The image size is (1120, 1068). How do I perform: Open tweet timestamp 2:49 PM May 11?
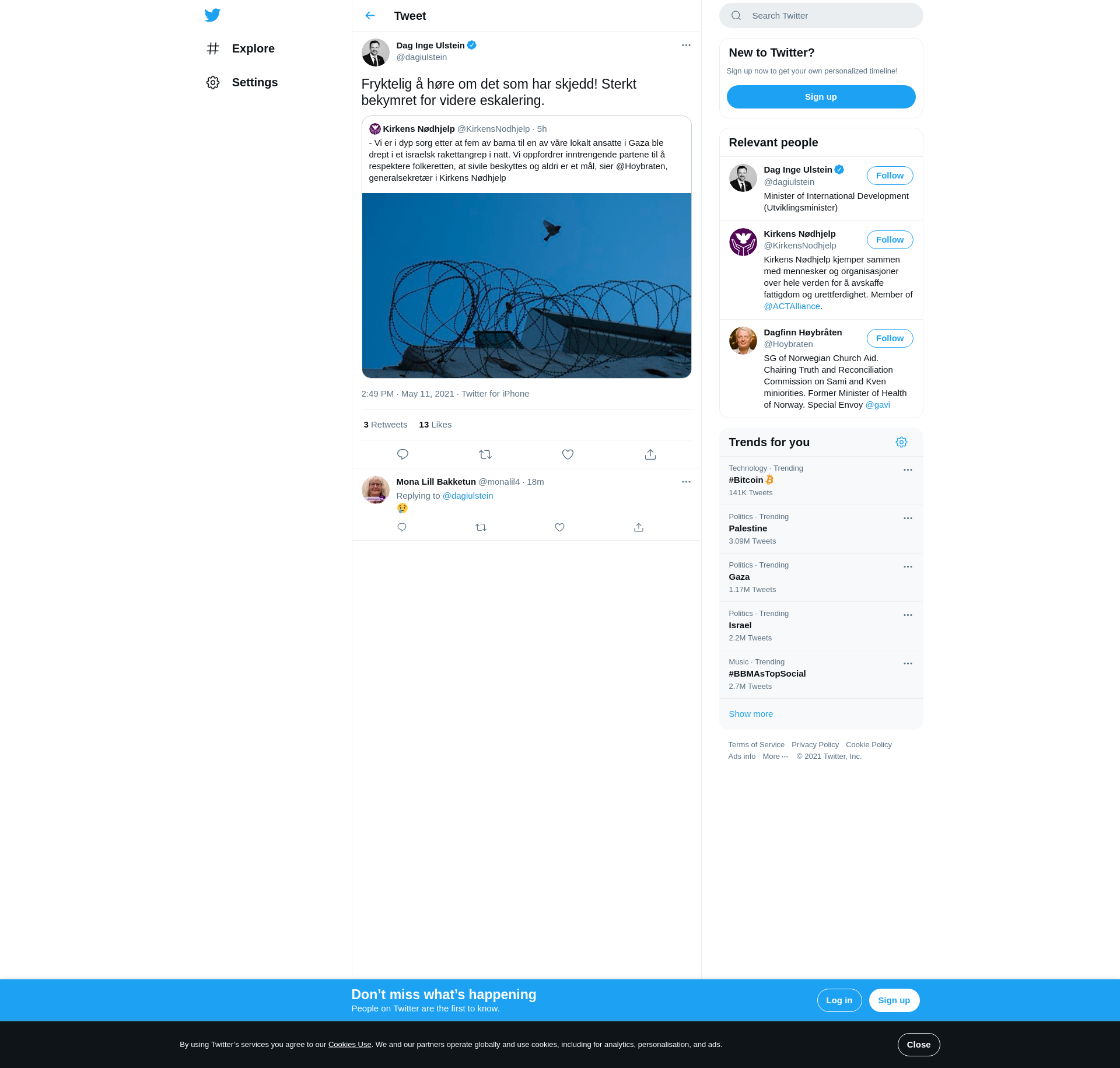(407, 394)
